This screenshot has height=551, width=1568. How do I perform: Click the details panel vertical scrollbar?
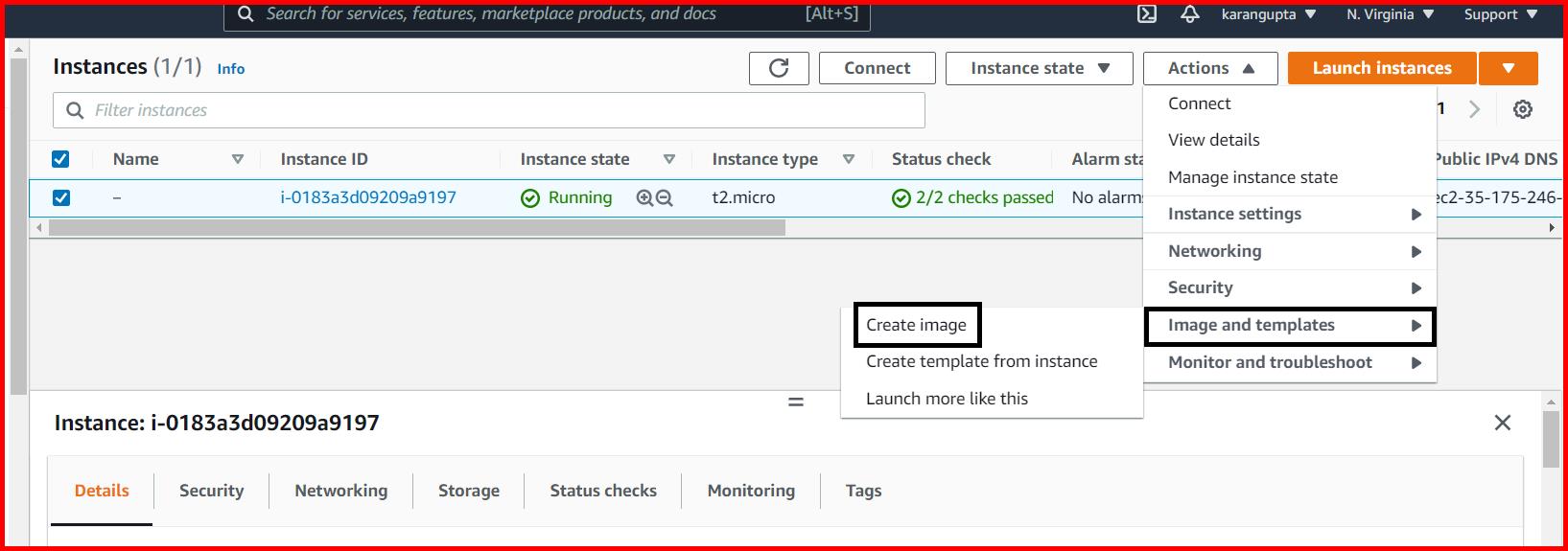(1551, 441)
